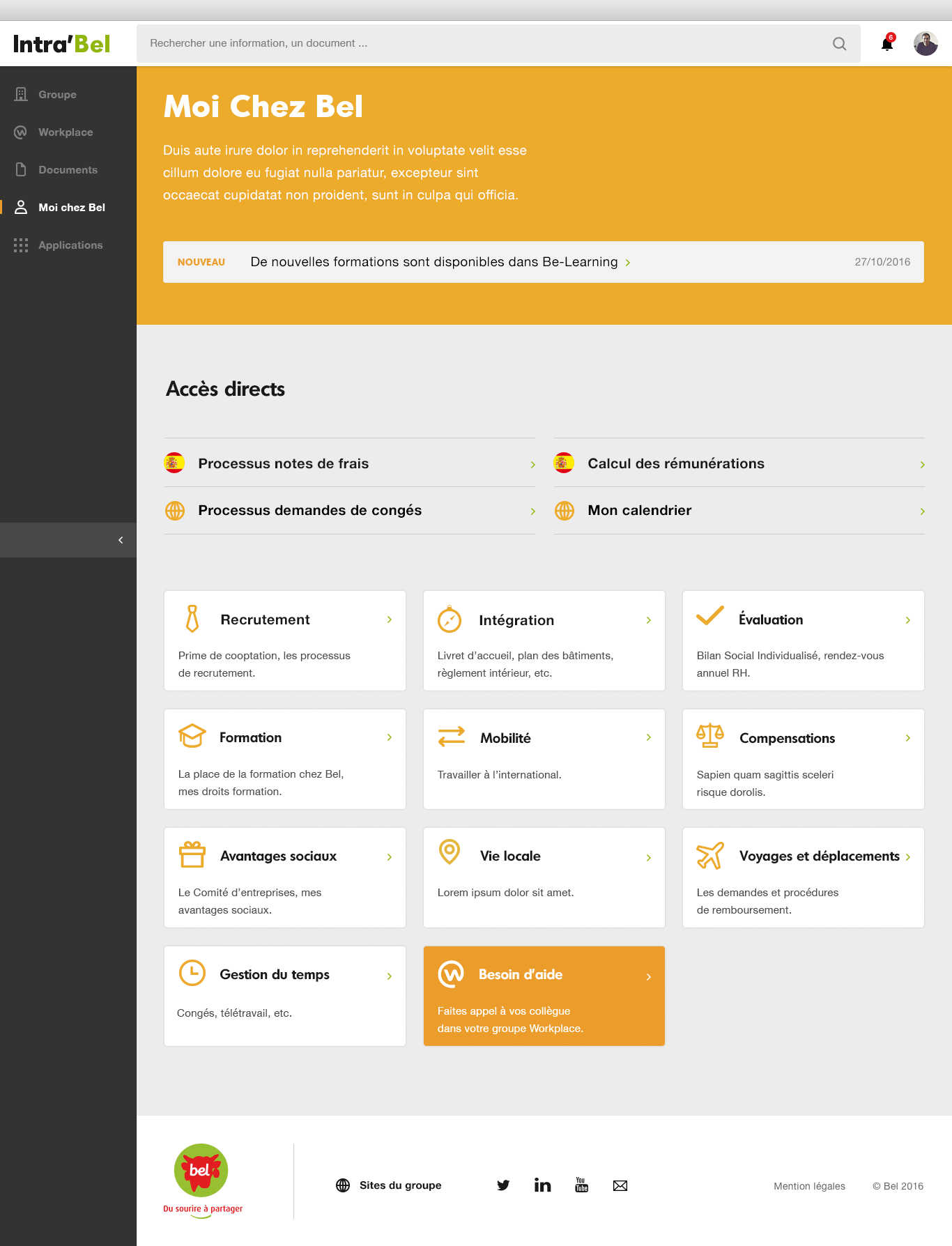Screen dimensions: 952x1246
Task: Open the notifications bell
Action: click(887, 43)
